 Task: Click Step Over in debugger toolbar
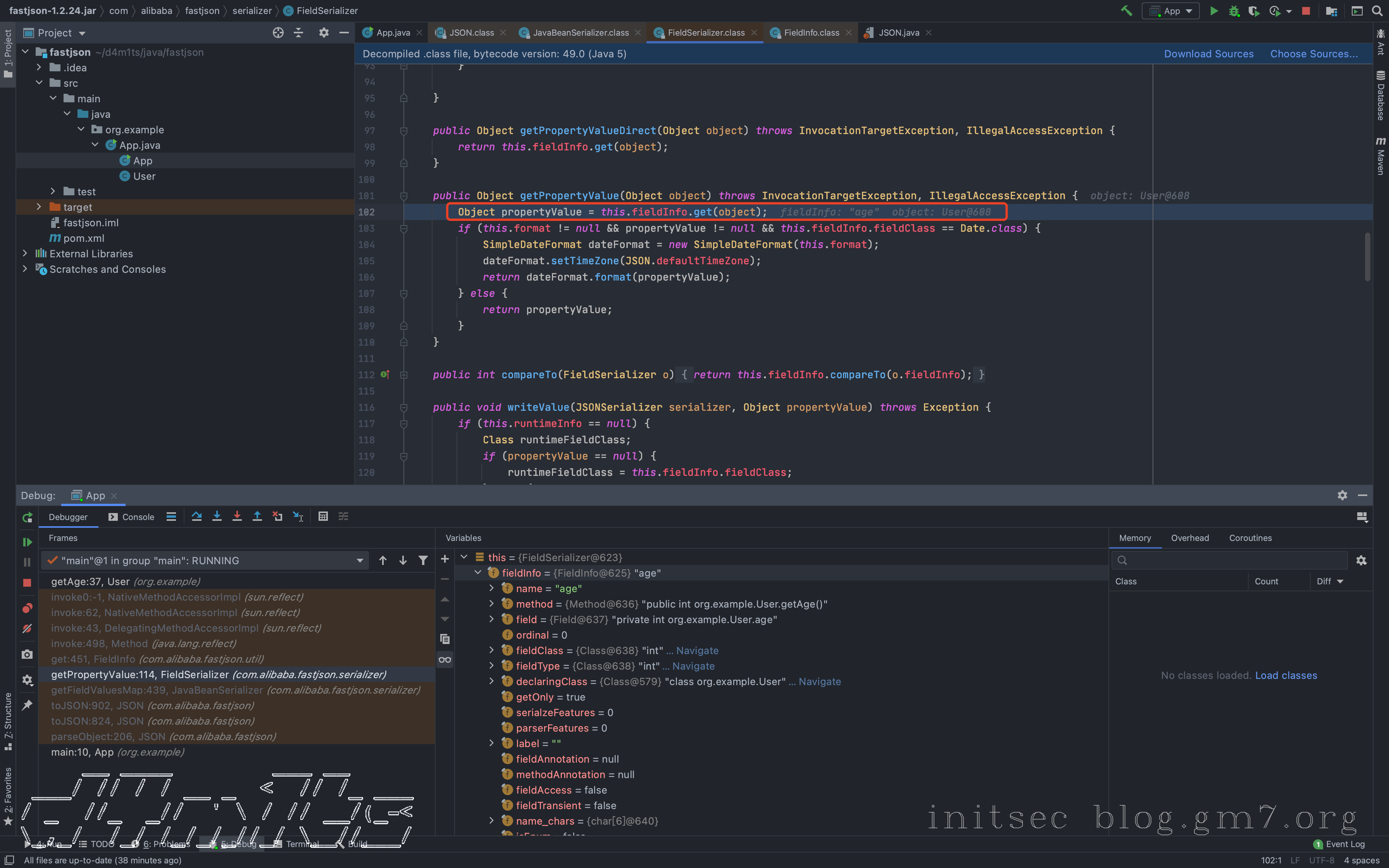click(197, 516)
